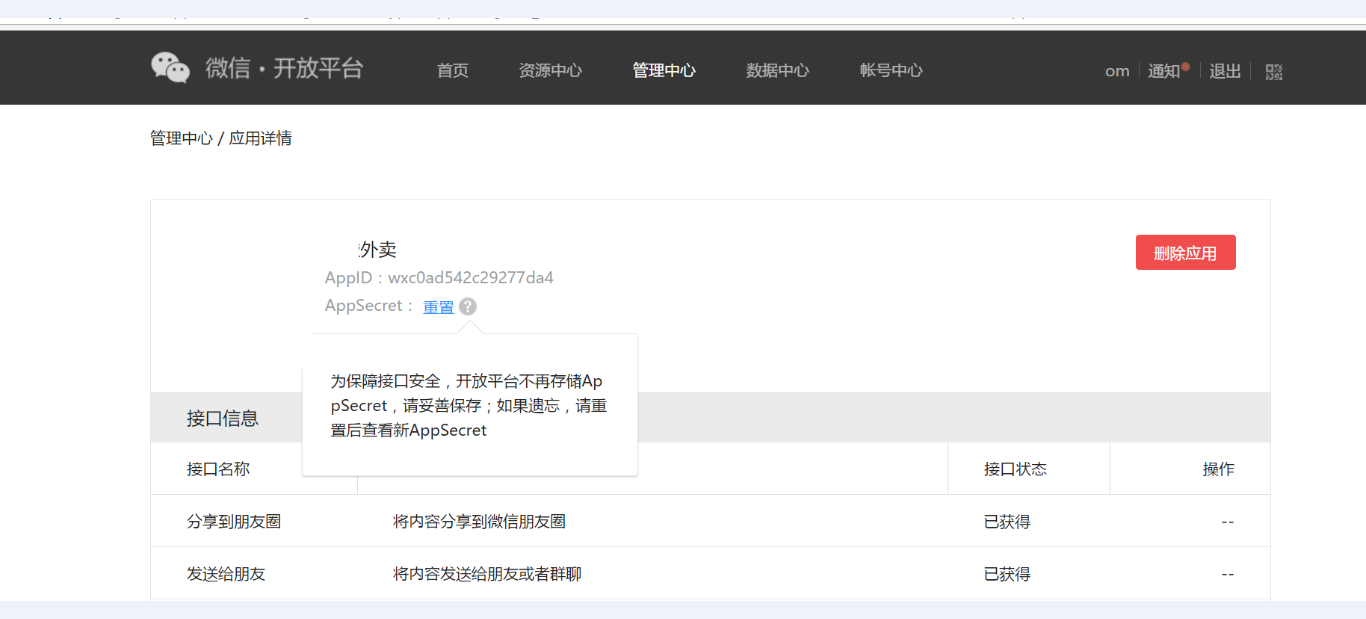Click description 将内容分享到微信朋友圈
Viewport: 1366px width, 619px height.
tap(480, 521)
